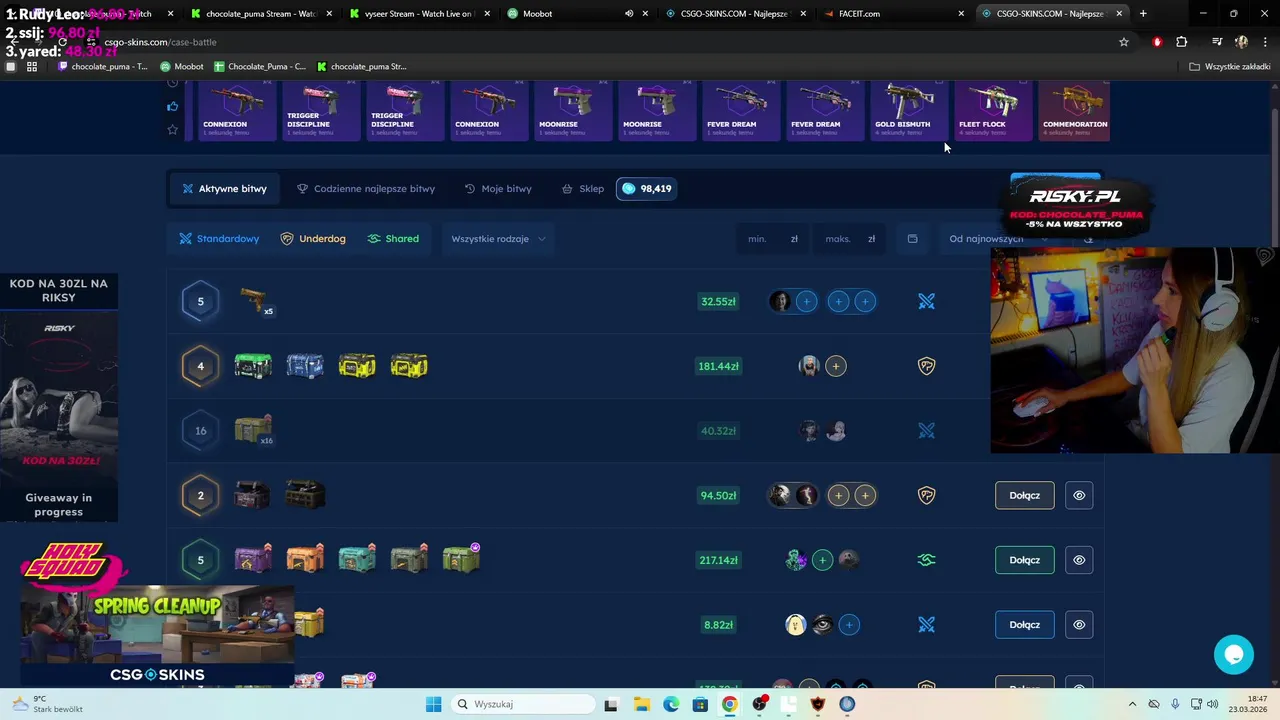Screen dimensions: 1280x720
Task: Open Moje bitwy tab
Action: [x=498, y=188]
